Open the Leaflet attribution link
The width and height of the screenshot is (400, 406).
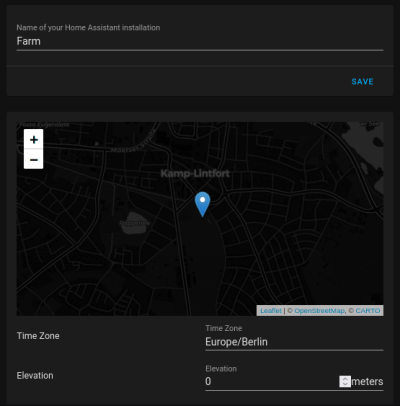(x=271, y=311)
